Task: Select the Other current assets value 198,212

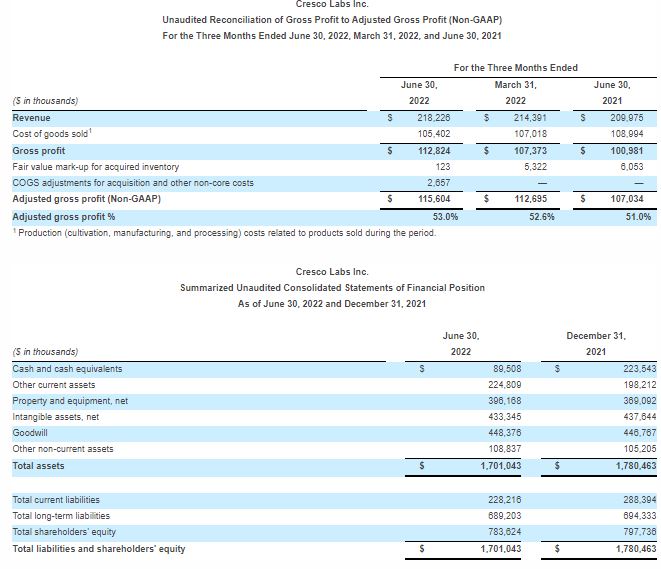Action: tap(636, 384)
